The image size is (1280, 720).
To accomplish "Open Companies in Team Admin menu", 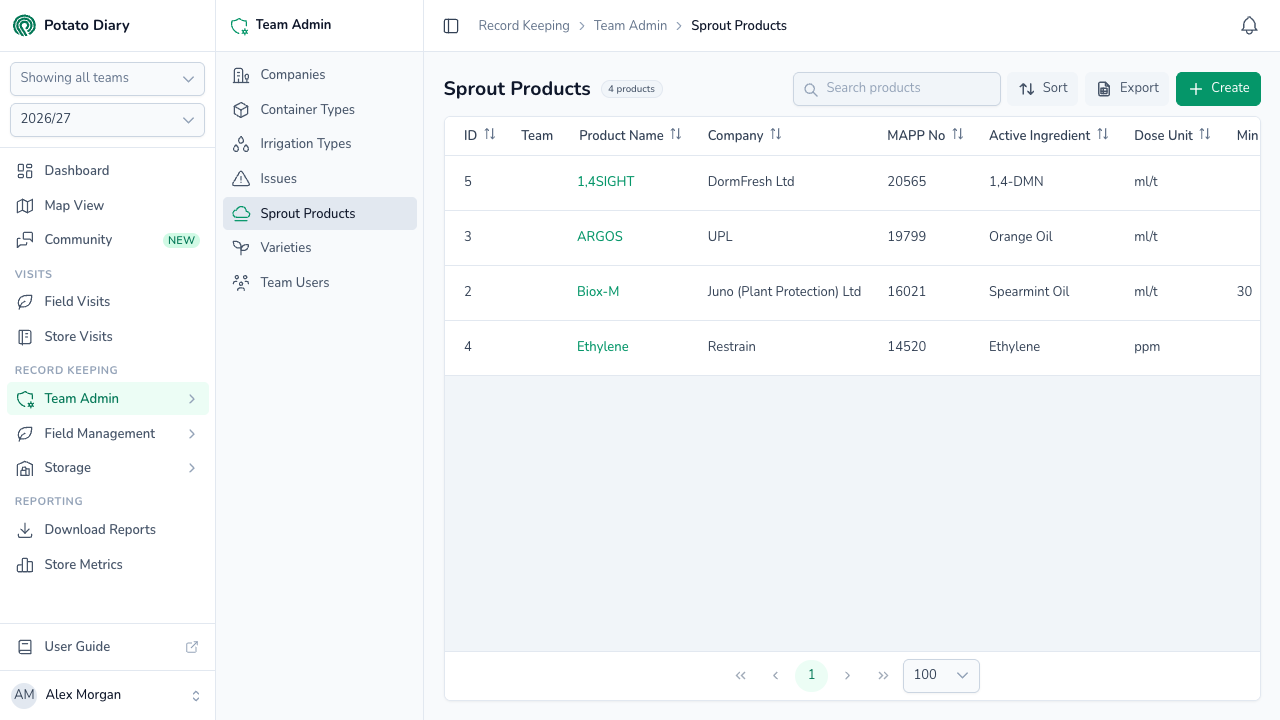I will coord(320,75).
